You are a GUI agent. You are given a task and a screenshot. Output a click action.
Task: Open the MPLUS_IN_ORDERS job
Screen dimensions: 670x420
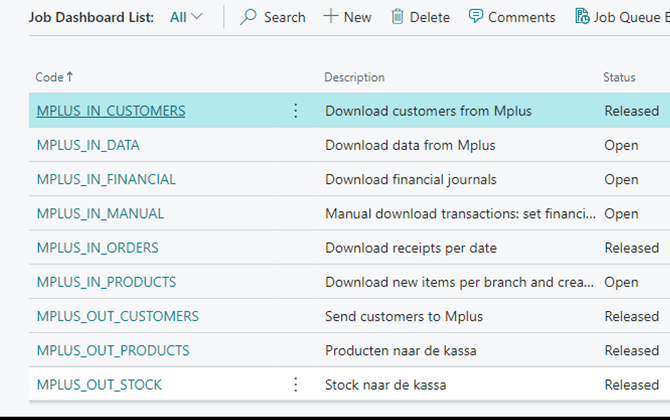click(97, 248)
